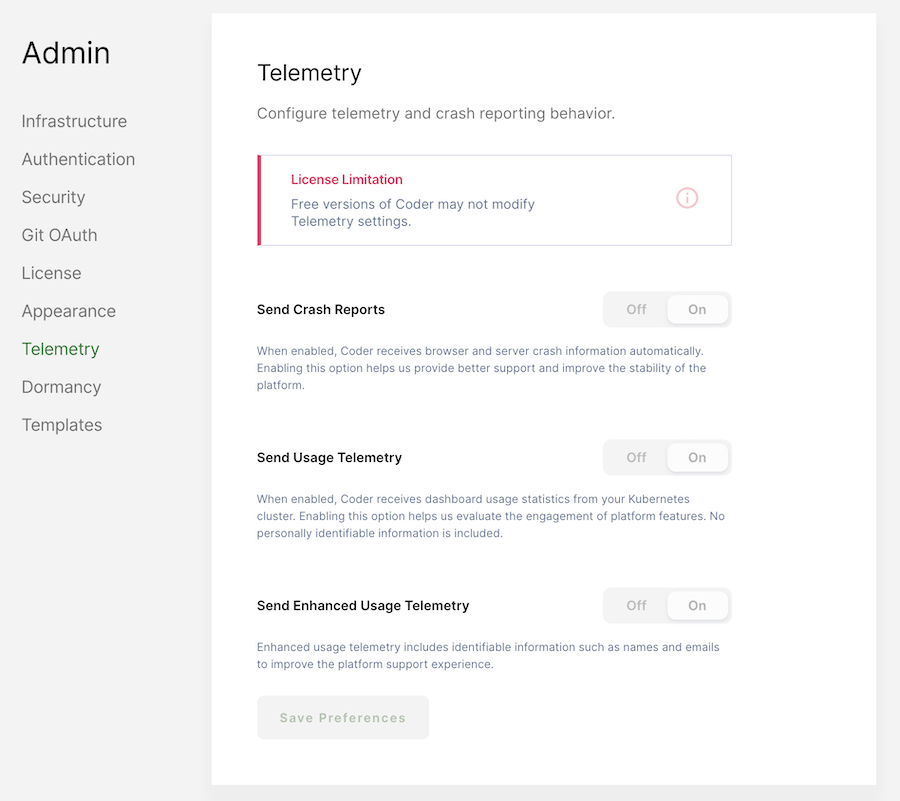Toggle Send Enhanced Usage Telemetry to Off

[635, 605]
